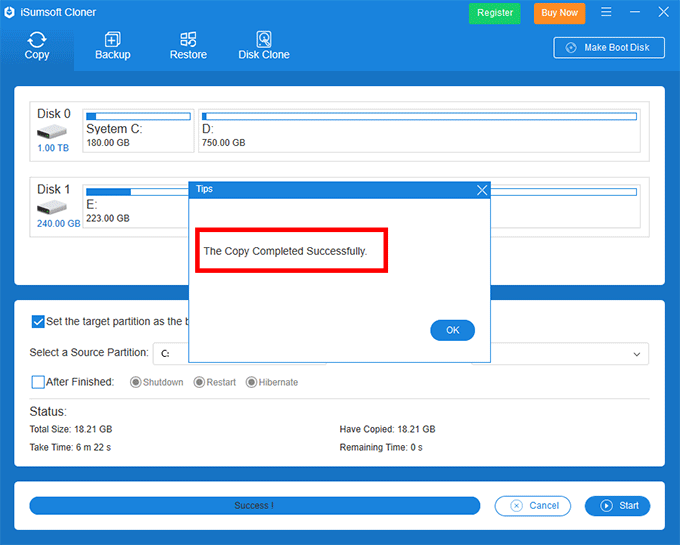Click the 1.00 TB disk size label

(53, 148)
